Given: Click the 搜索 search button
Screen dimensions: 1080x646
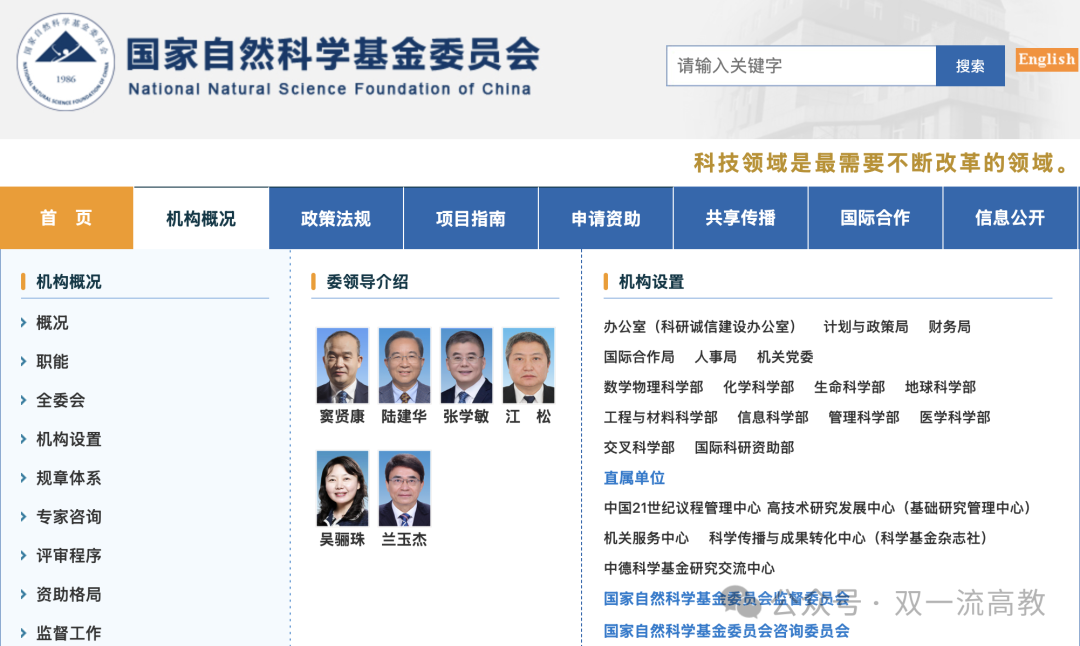Looking at the screenshot, I should coord(970,66).
